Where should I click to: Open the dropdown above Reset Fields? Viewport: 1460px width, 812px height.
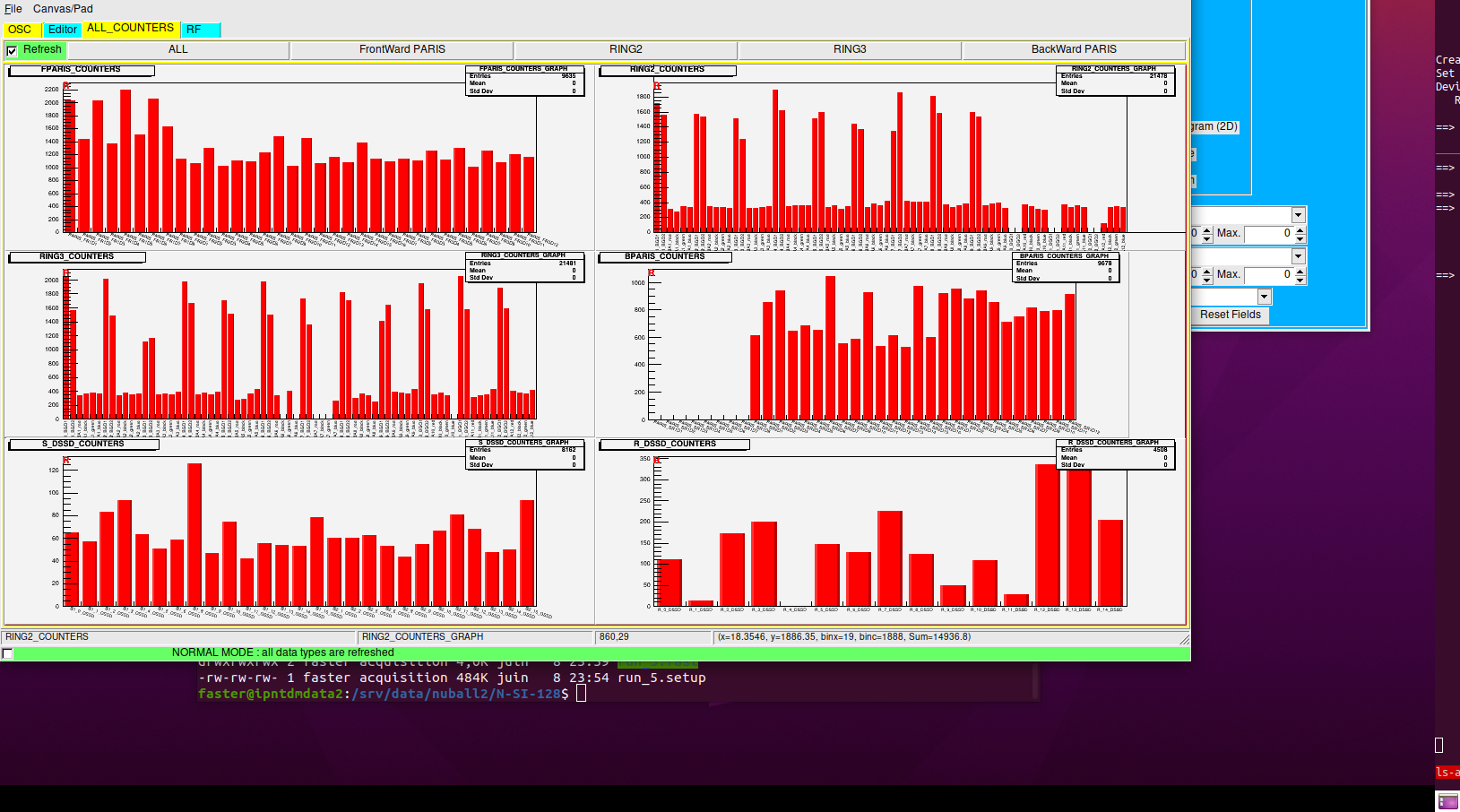1264,297
